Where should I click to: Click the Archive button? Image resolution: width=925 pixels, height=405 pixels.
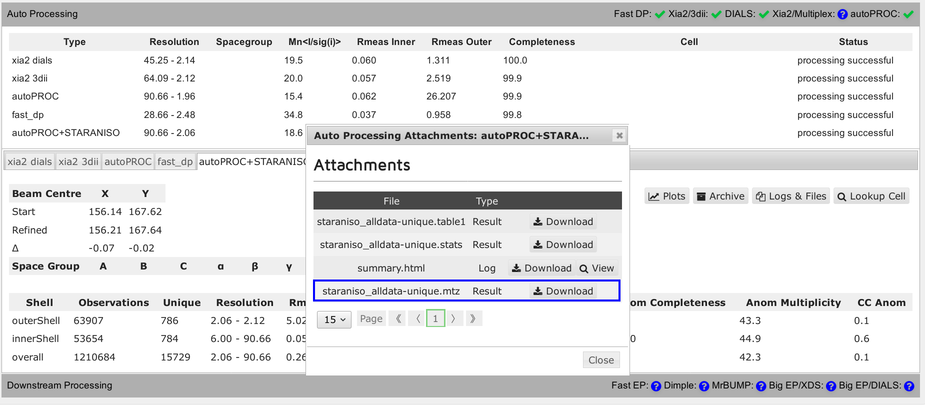click(721, 196)
